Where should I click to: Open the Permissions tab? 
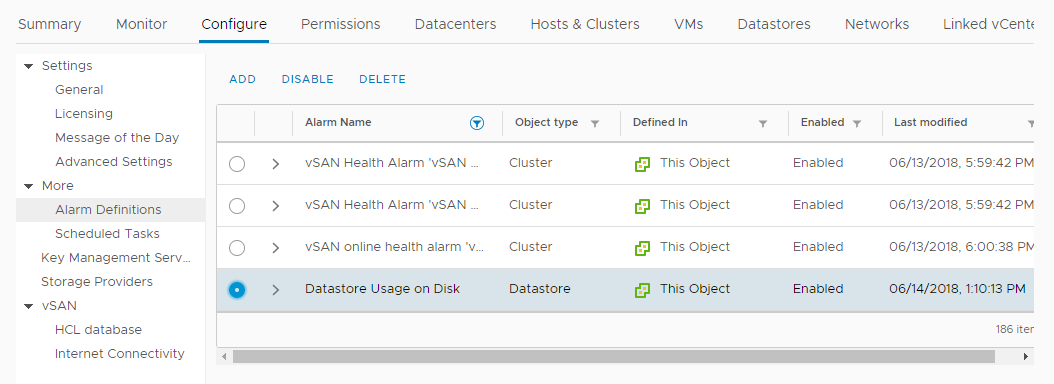coord(340,24)
